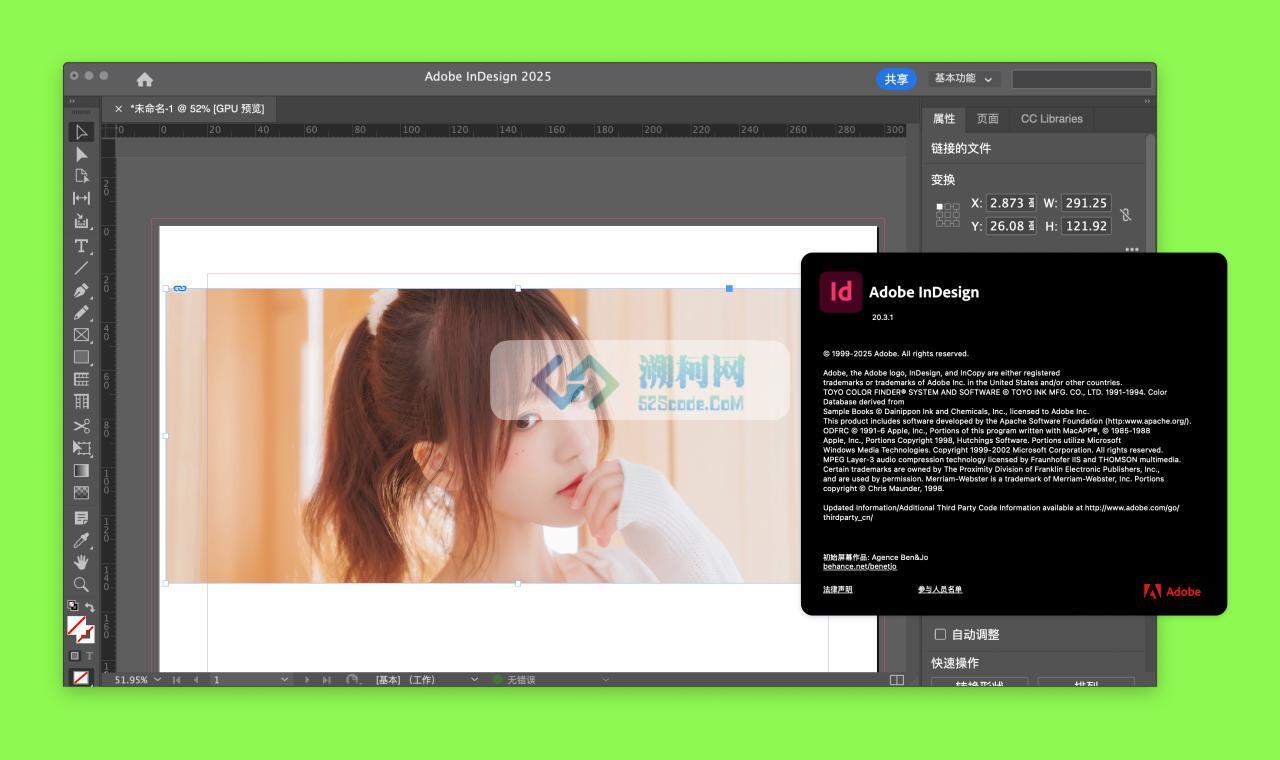Screen dimensions: 1280x760
Task: Select the Pen tool
Action: click(82, 290)
